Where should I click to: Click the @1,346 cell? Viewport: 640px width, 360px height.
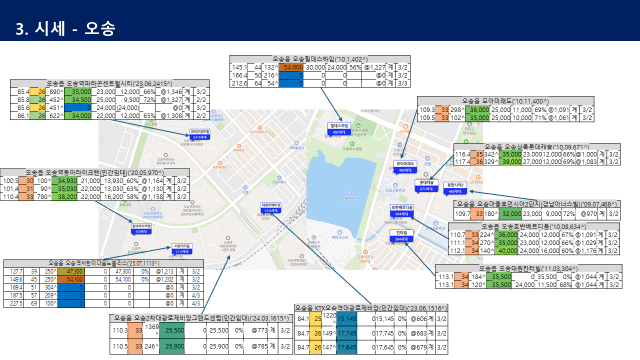coord(169,92)
